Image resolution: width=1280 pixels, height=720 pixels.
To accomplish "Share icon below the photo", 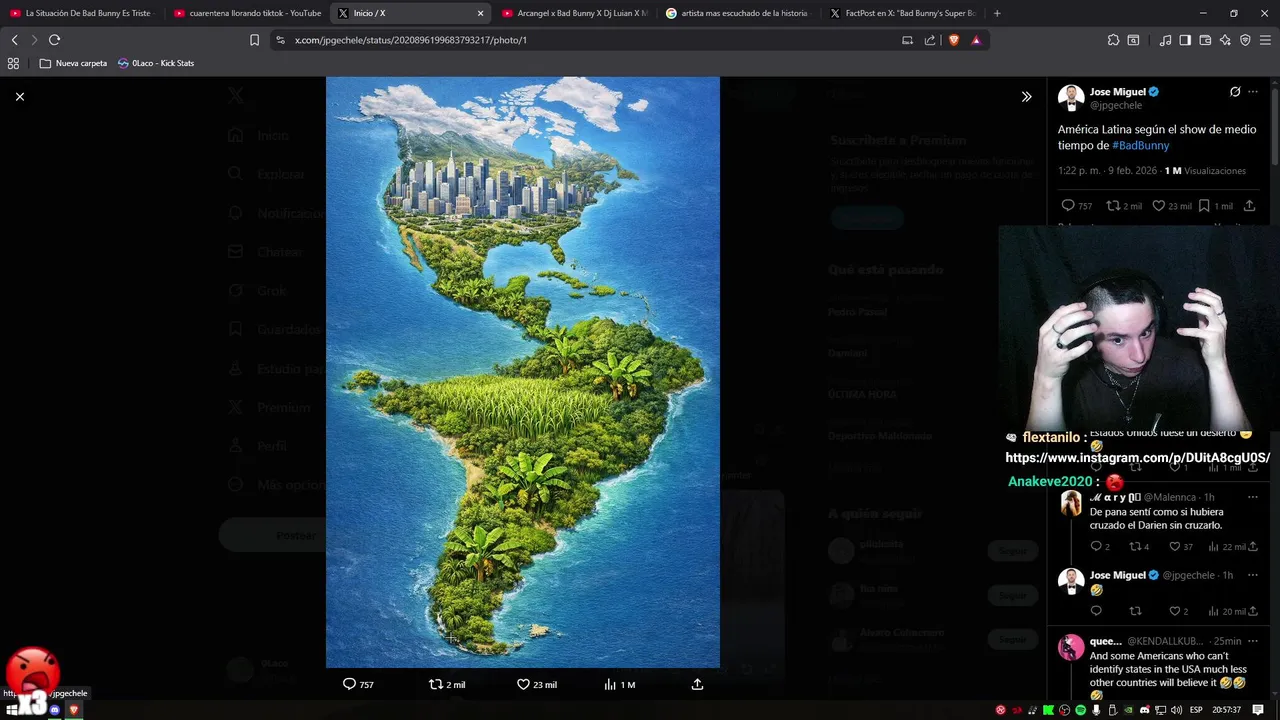I will [x=697, y=684].
